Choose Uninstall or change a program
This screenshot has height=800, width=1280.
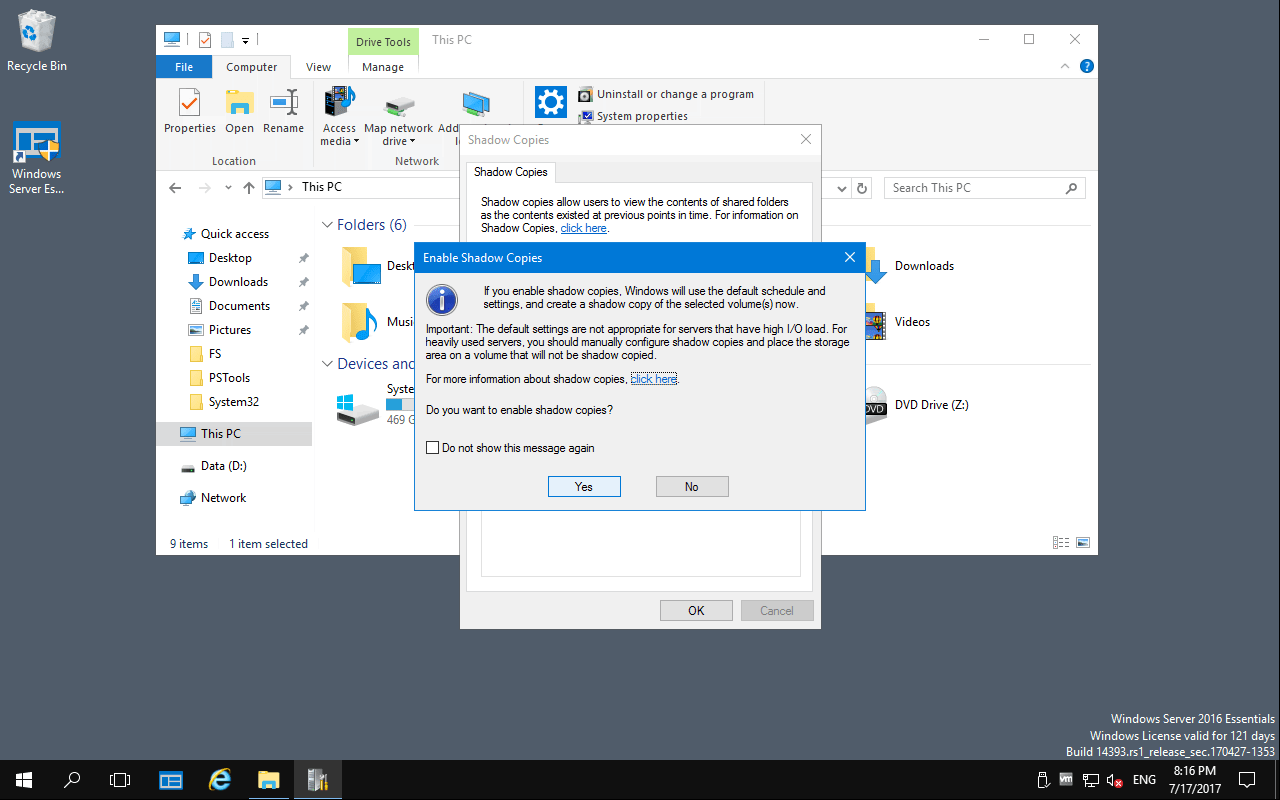click(666, 94)
